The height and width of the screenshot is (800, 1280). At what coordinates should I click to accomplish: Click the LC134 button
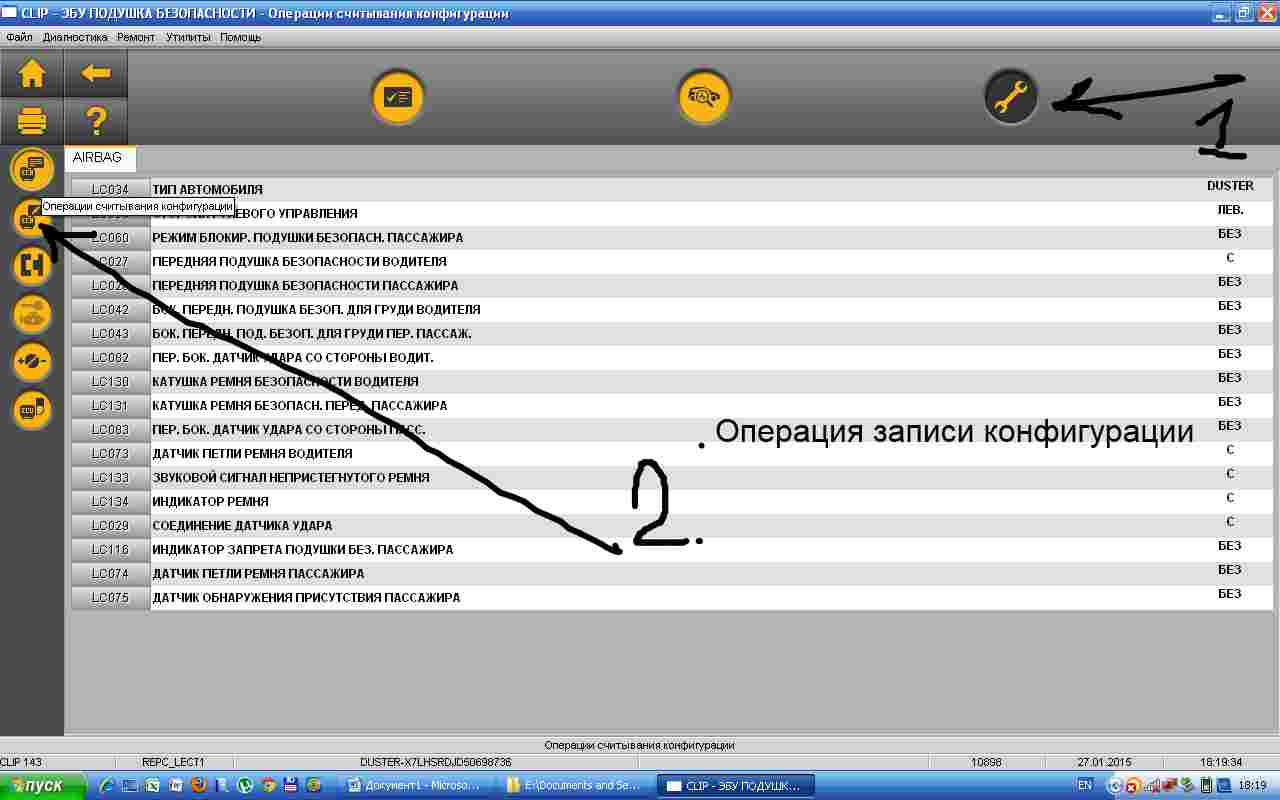pos(110,501)
